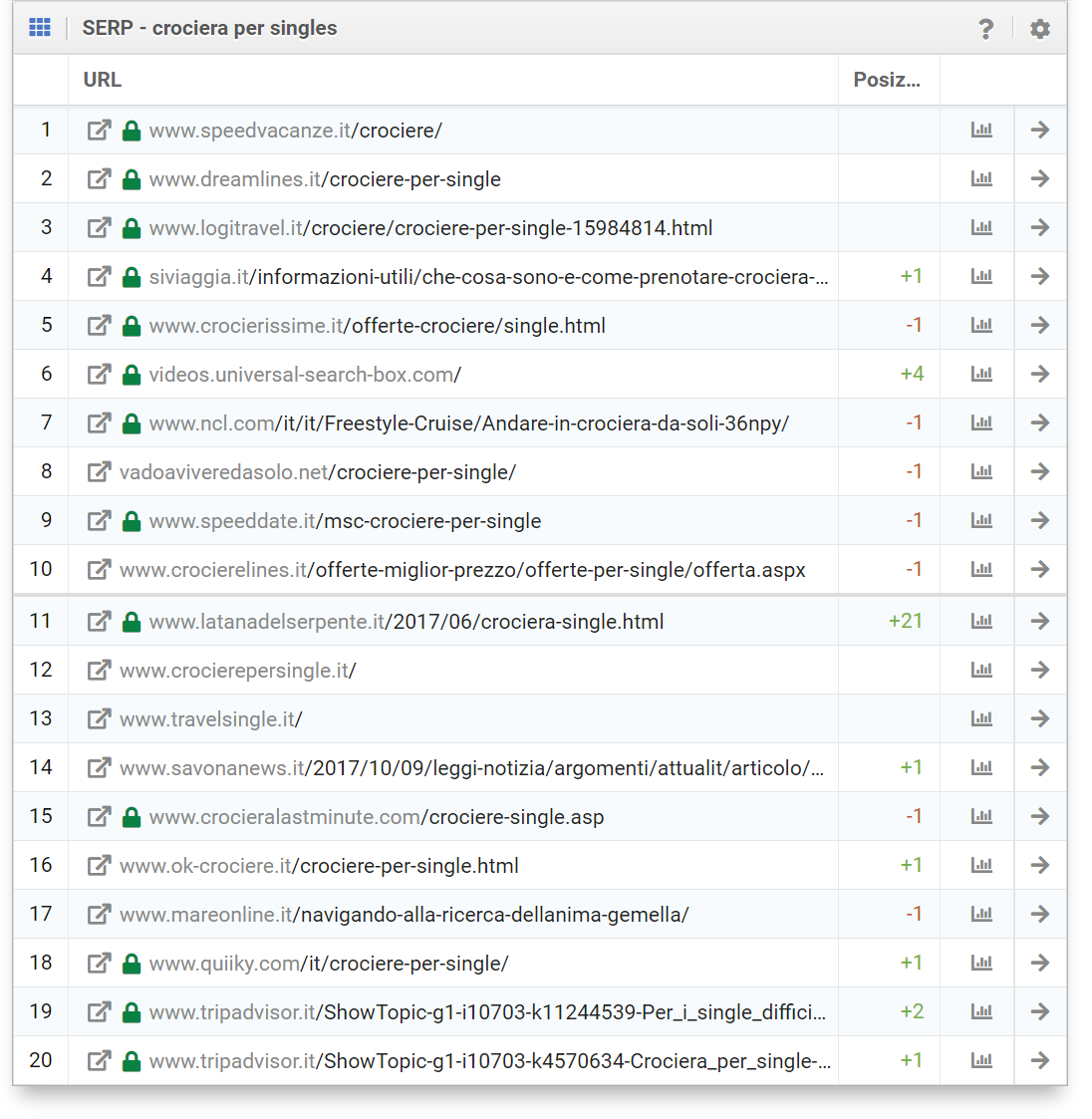Sort by the URL column header

(x=102, y=80)
